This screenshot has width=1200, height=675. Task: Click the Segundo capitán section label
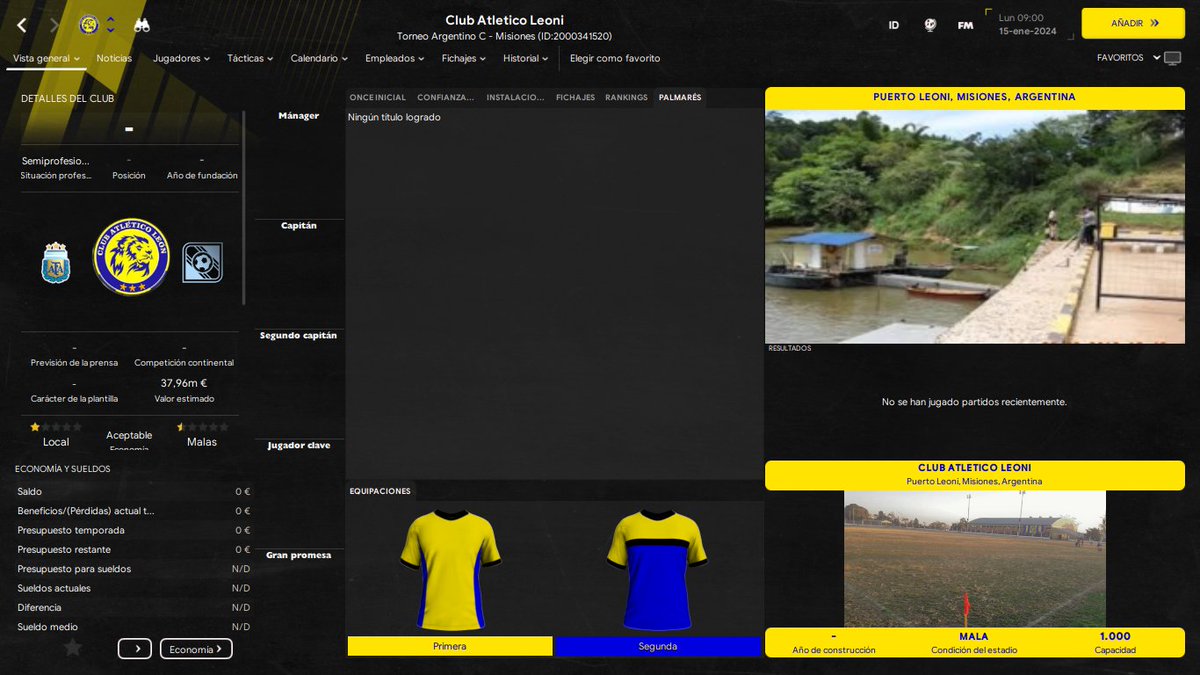tap(298, 336)
